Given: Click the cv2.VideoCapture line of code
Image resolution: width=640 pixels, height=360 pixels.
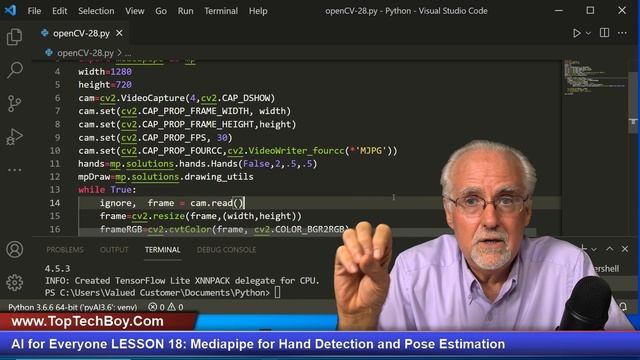Looking at the screenshot, I should [177, 98].
